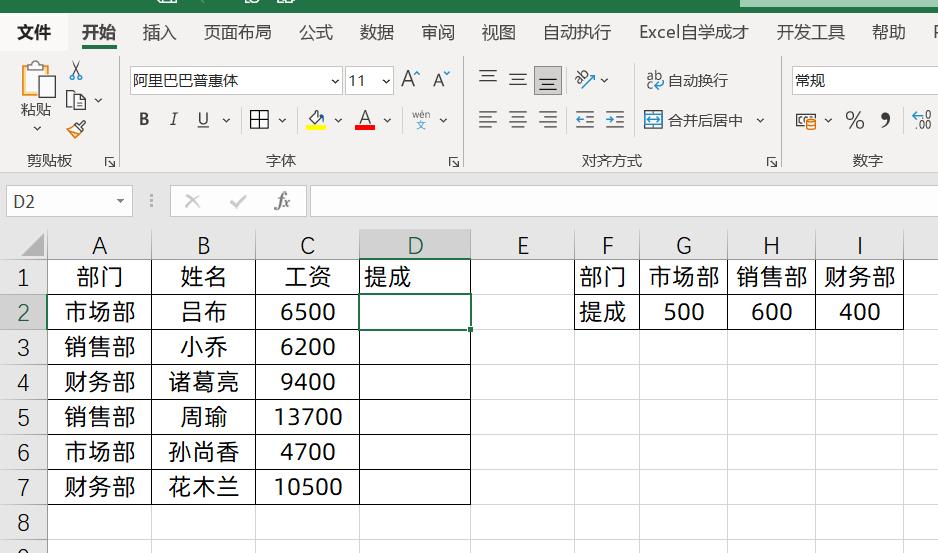
Task: Align cell content to middle
Action: click(517, 80)
